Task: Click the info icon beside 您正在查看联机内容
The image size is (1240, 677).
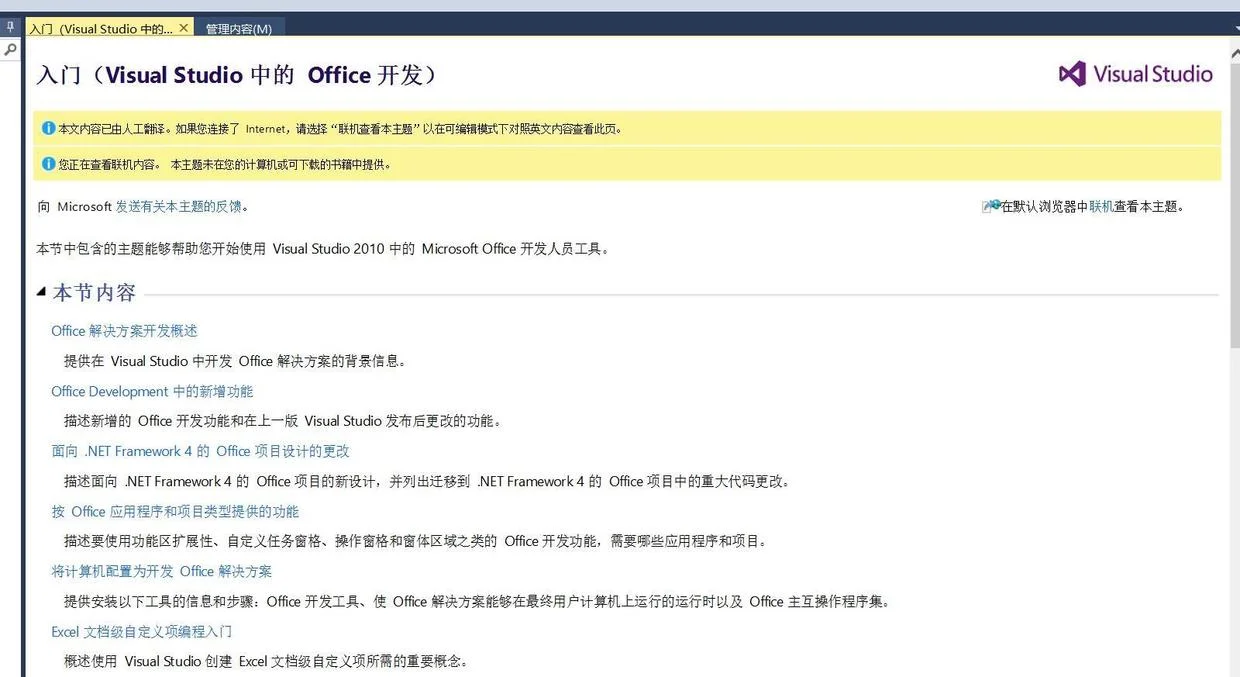Action: coord(48,164)
